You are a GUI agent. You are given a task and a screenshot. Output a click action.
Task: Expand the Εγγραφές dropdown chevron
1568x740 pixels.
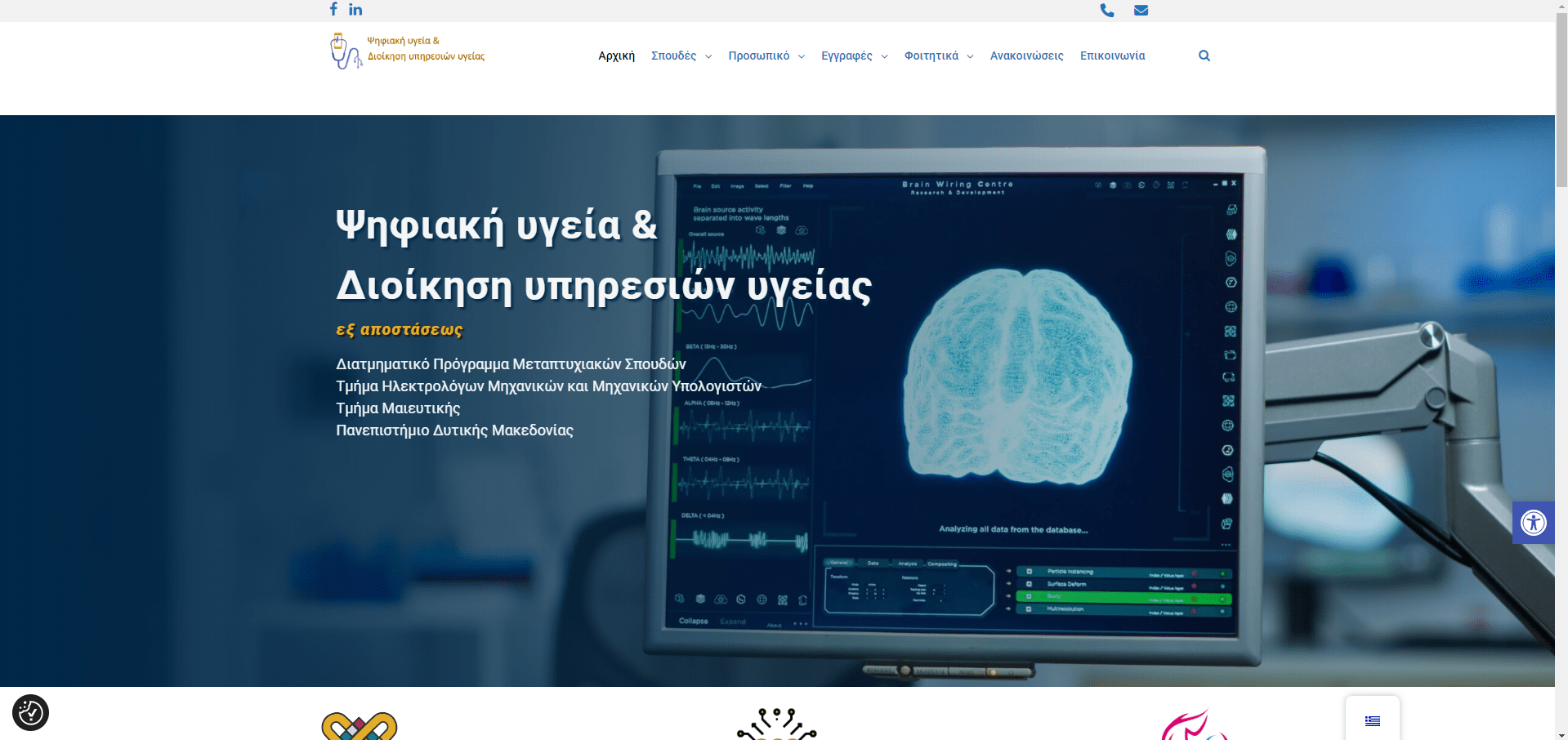coord(885,56)
